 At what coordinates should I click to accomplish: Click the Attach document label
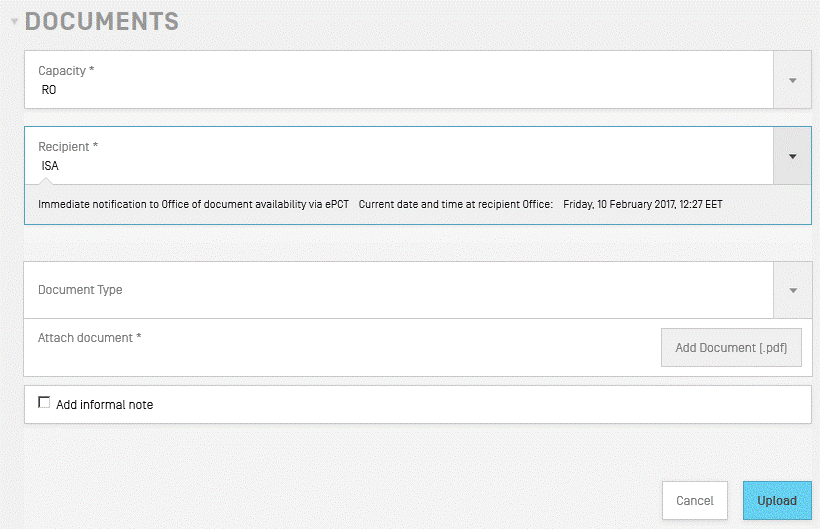[89, 338]
